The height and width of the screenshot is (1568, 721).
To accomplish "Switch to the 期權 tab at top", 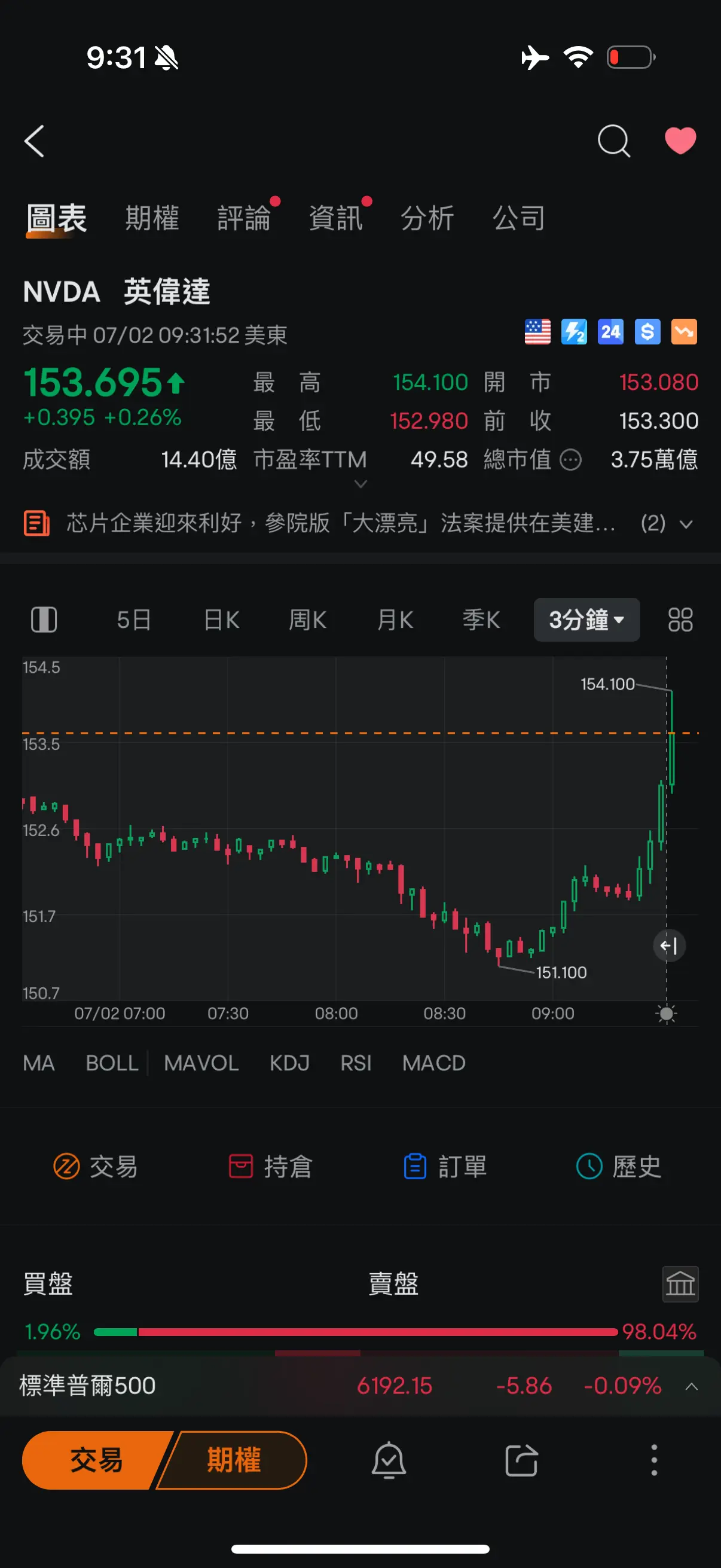I will click(152, 218).
